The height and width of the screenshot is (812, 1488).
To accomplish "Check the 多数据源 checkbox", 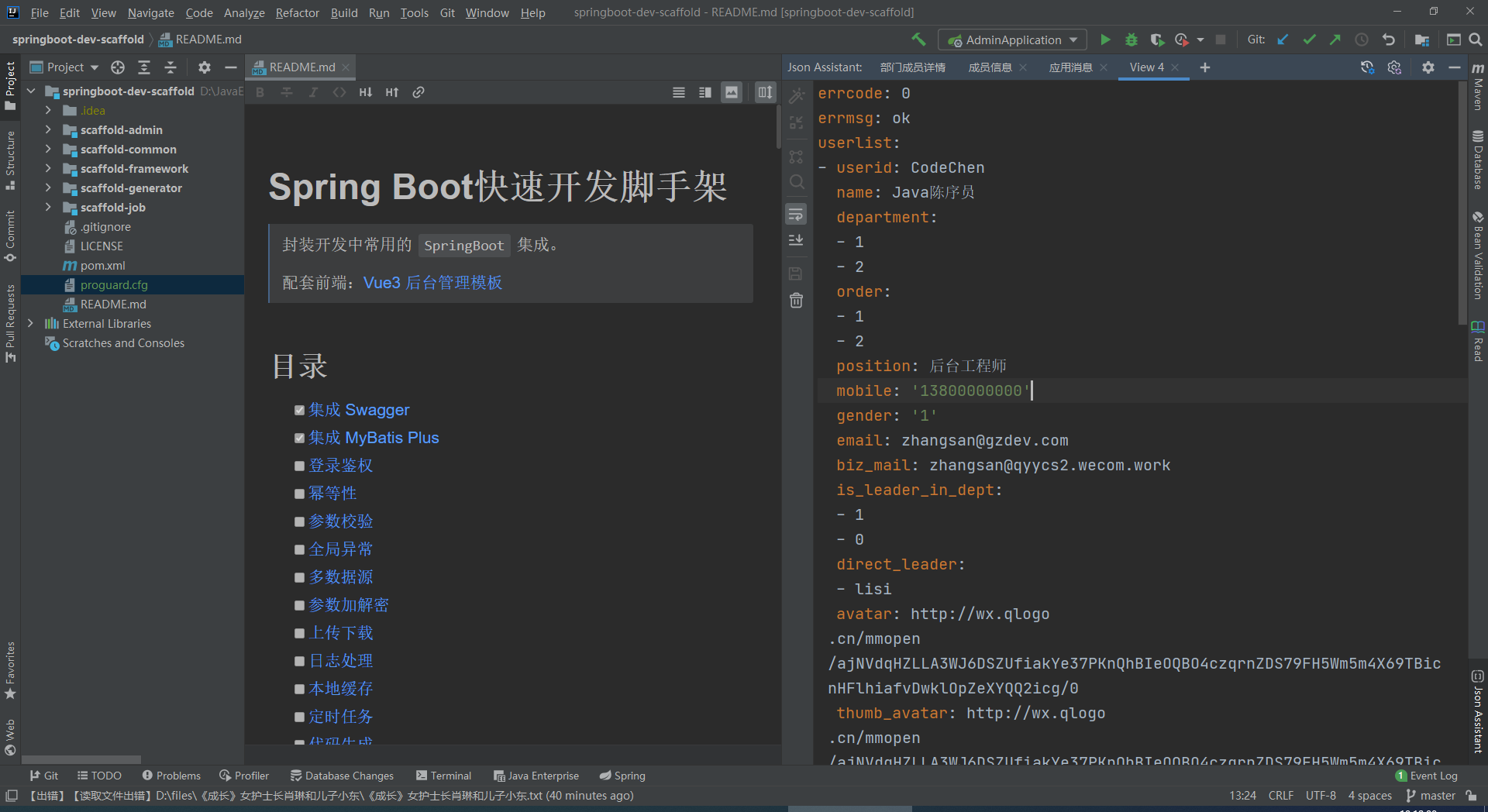I will point(299,578).
